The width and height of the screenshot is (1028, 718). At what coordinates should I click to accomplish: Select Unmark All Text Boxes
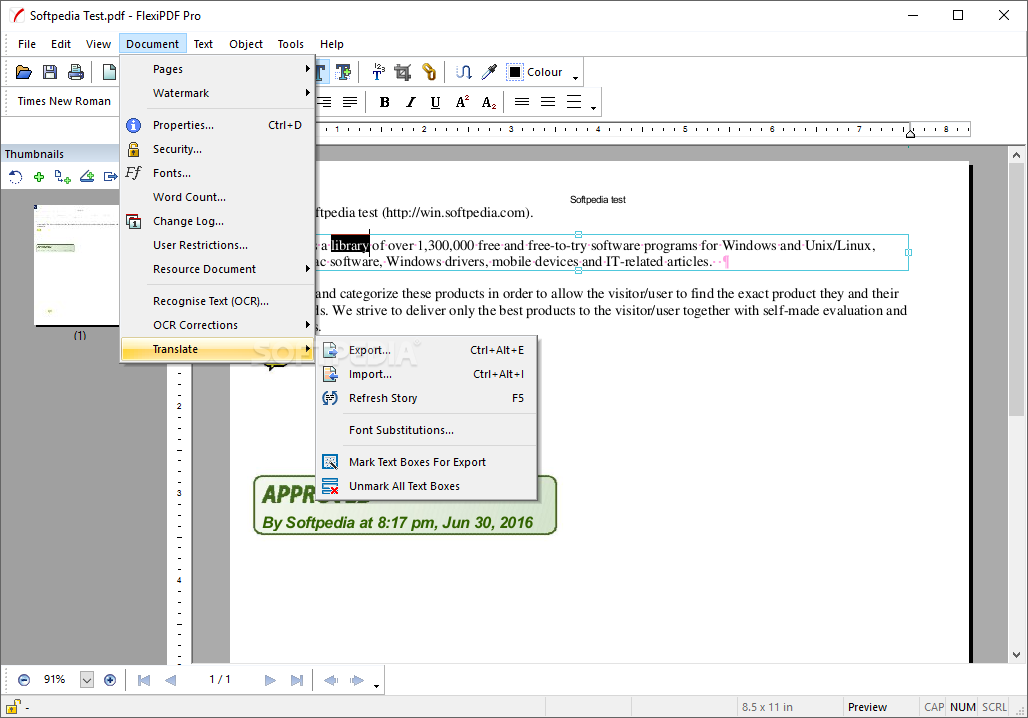pos(427,487)
